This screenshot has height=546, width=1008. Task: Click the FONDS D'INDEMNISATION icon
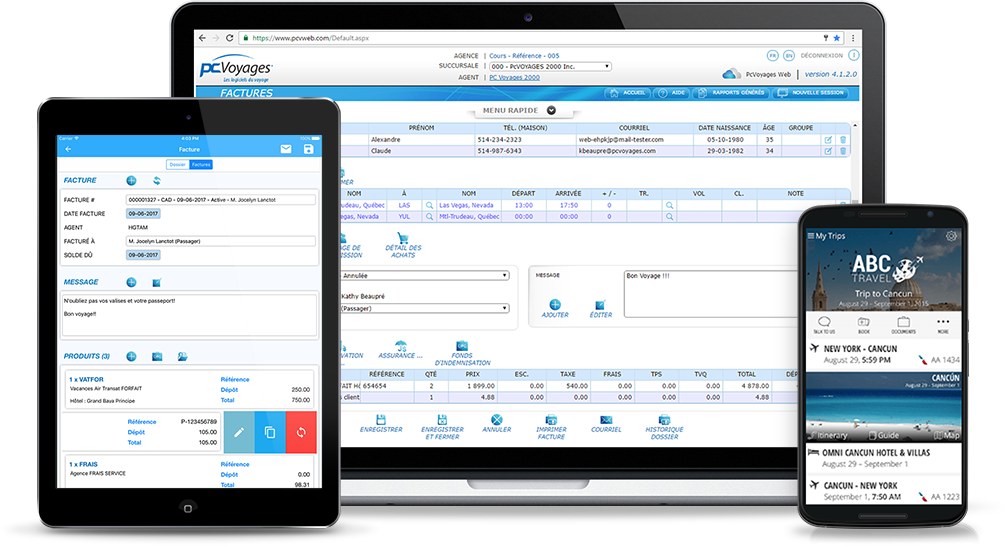click(462, 345)
